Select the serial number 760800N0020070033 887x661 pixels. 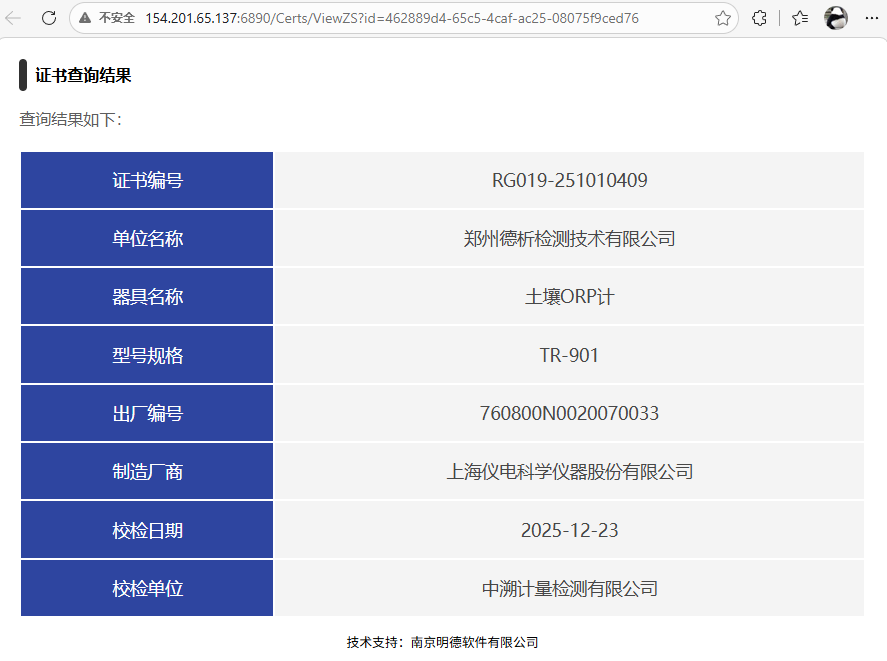coord(569,413)
